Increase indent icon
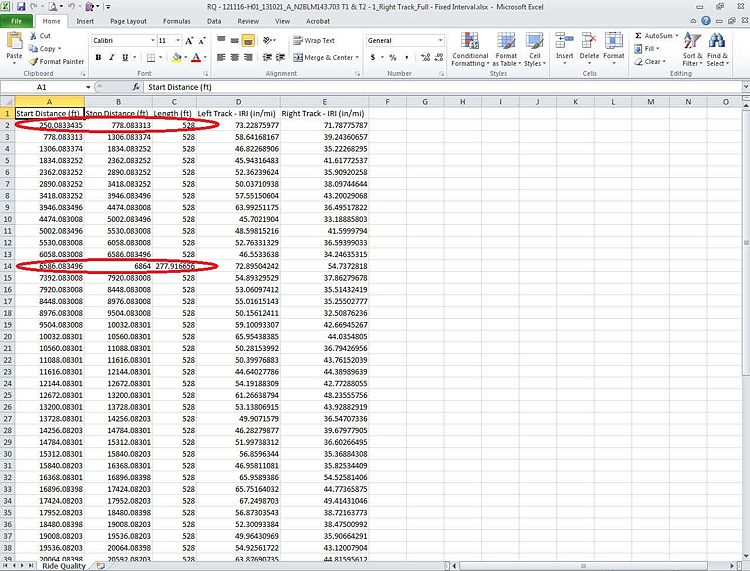The height and width of the screenshot is (571, 750). tap(281, 57)
